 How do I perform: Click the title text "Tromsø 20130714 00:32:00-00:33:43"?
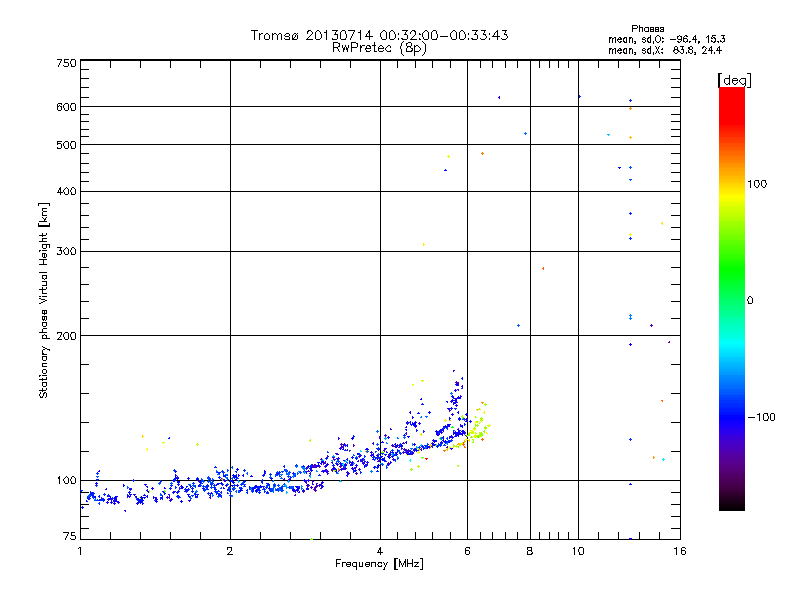coord(379,35)
